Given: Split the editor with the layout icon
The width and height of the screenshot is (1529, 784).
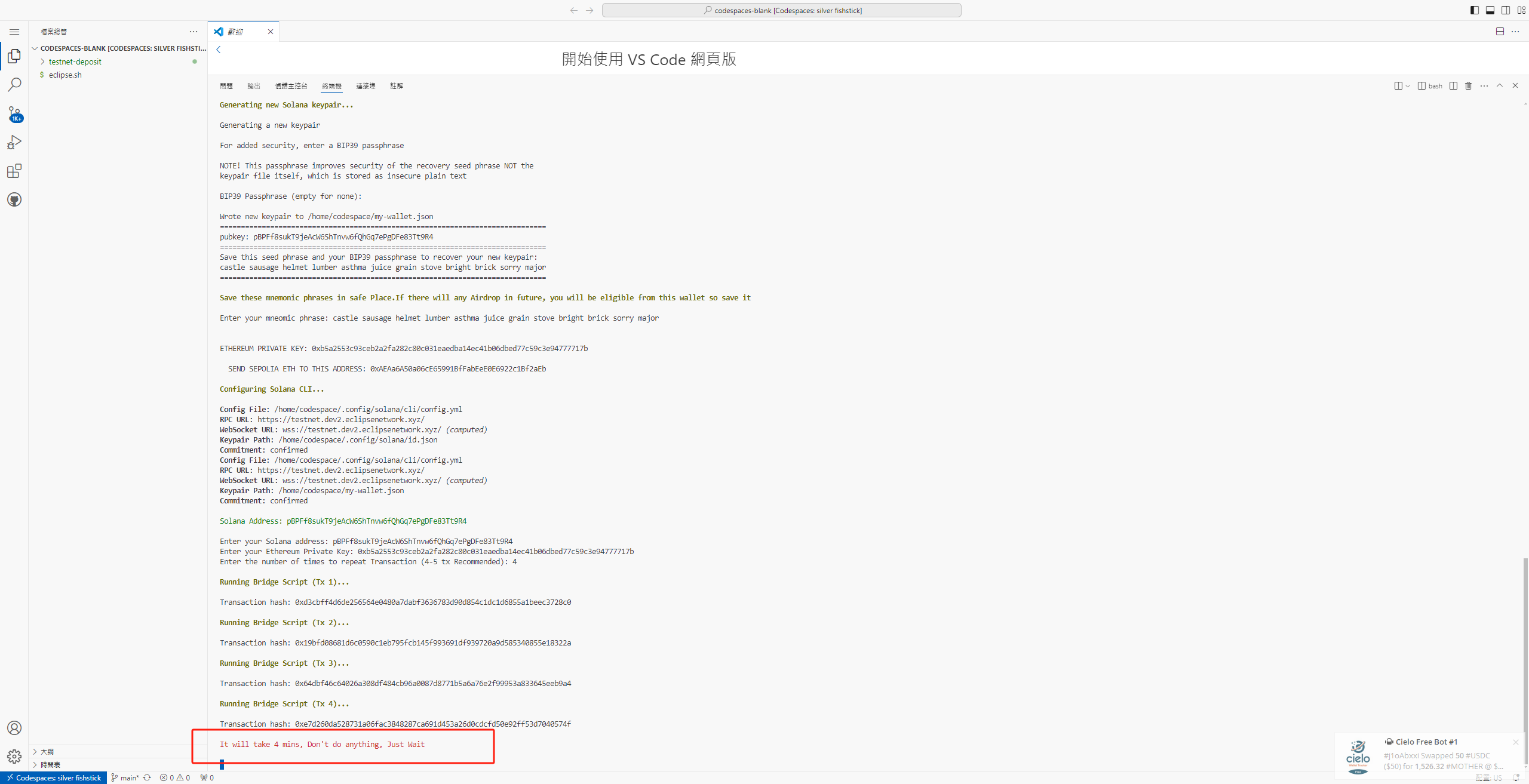Looking at the screenshot, I should [1500, 32].
